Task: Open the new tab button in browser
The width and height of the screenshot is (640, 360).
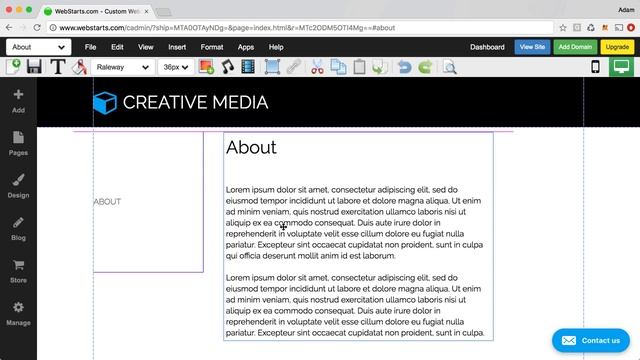Action: 164,13
